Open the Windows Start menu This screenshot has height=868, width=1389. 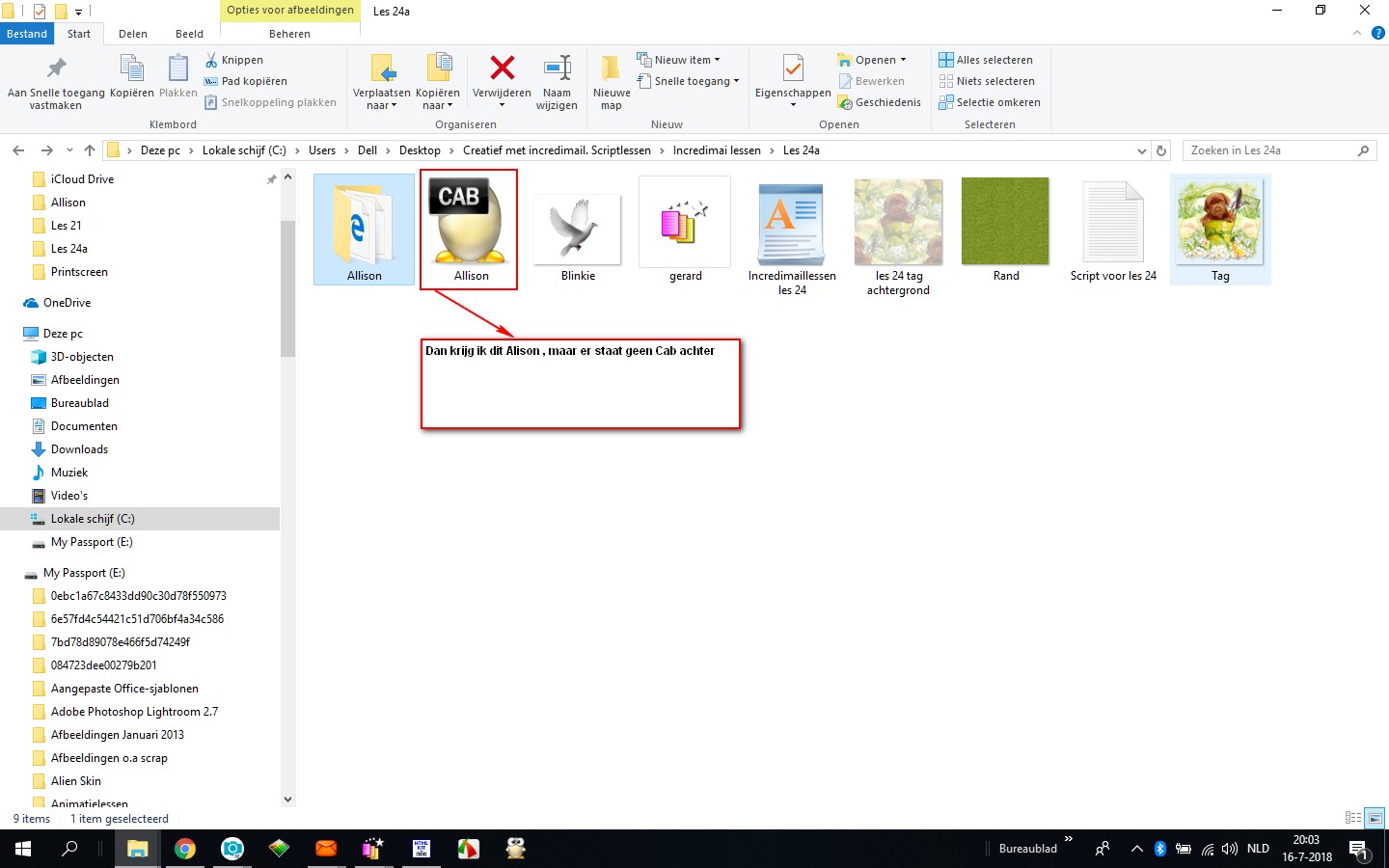click(x=23, y=849)
